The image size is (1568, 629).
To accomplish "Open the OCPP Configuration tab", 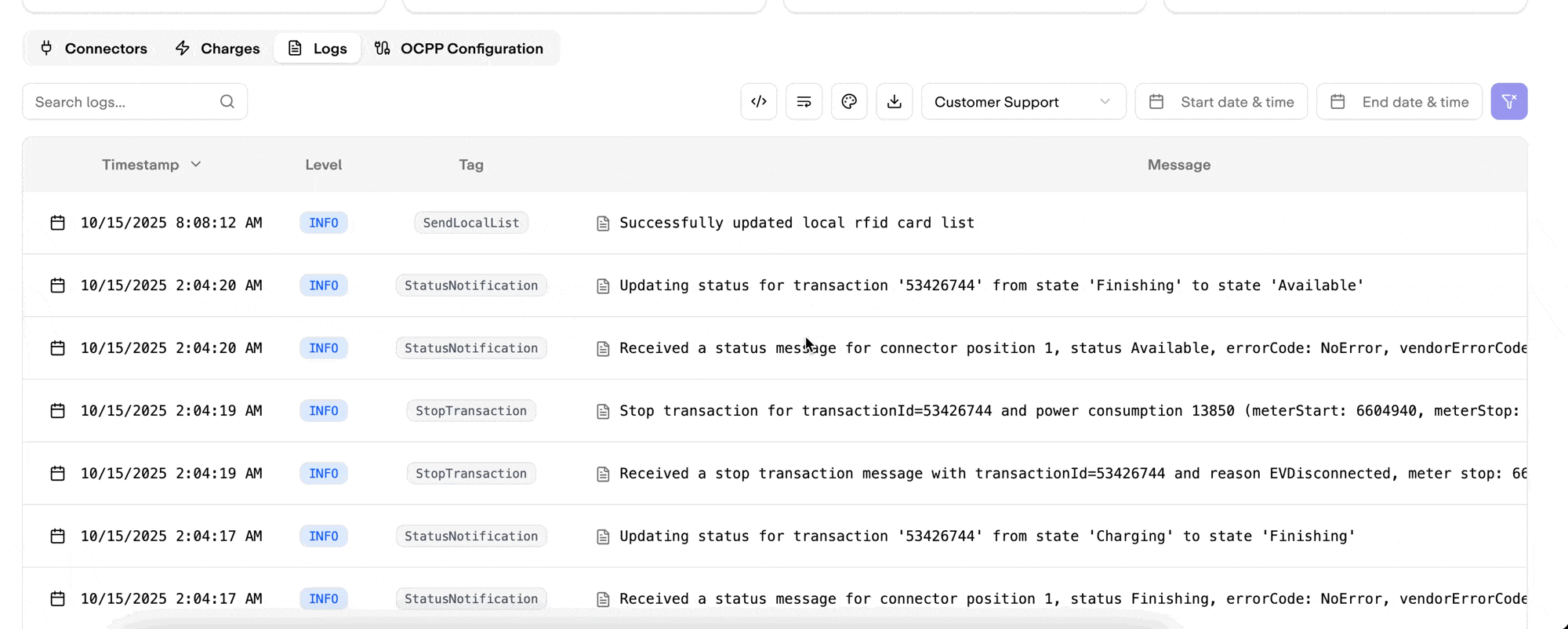I will click(x=459, y=49).
